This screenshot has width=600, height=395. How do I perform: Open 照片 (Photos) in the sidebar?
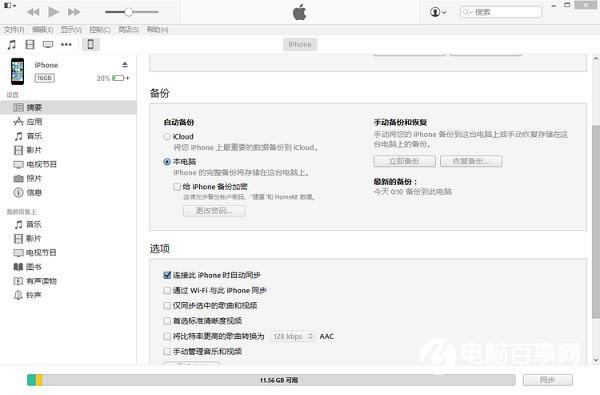tap(34, 178)
